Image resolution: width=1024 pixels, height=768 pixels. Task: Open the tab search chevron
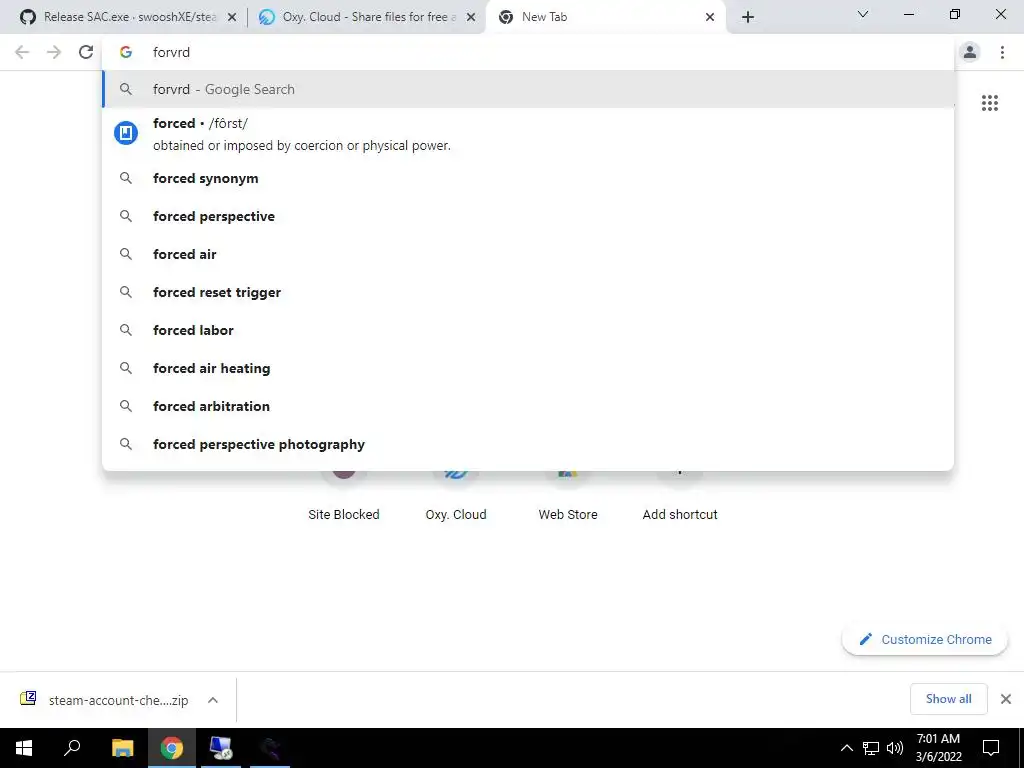(x=863, y=14)
